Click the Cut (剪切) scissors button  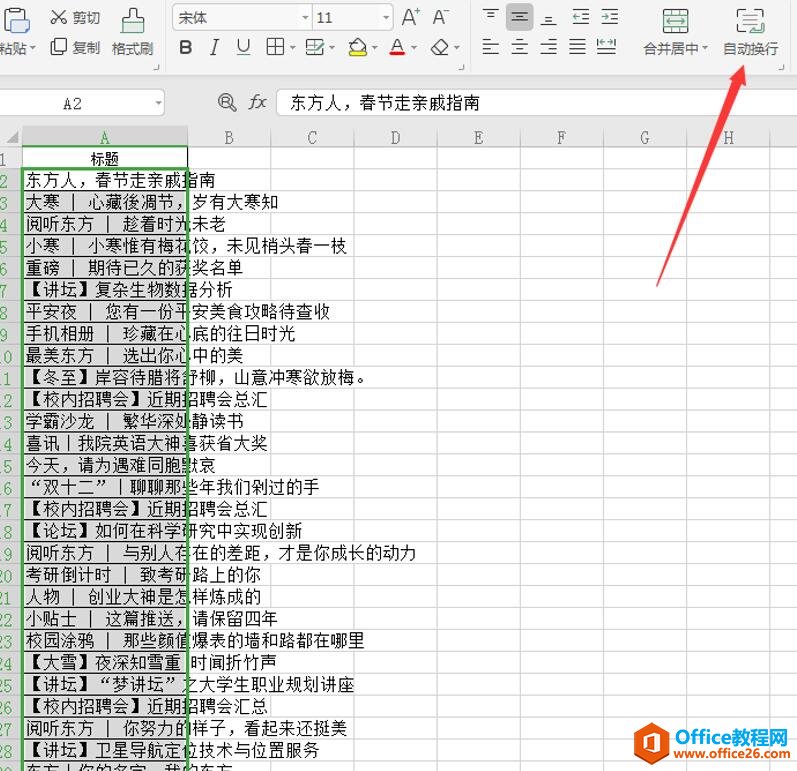coord(75,17)
